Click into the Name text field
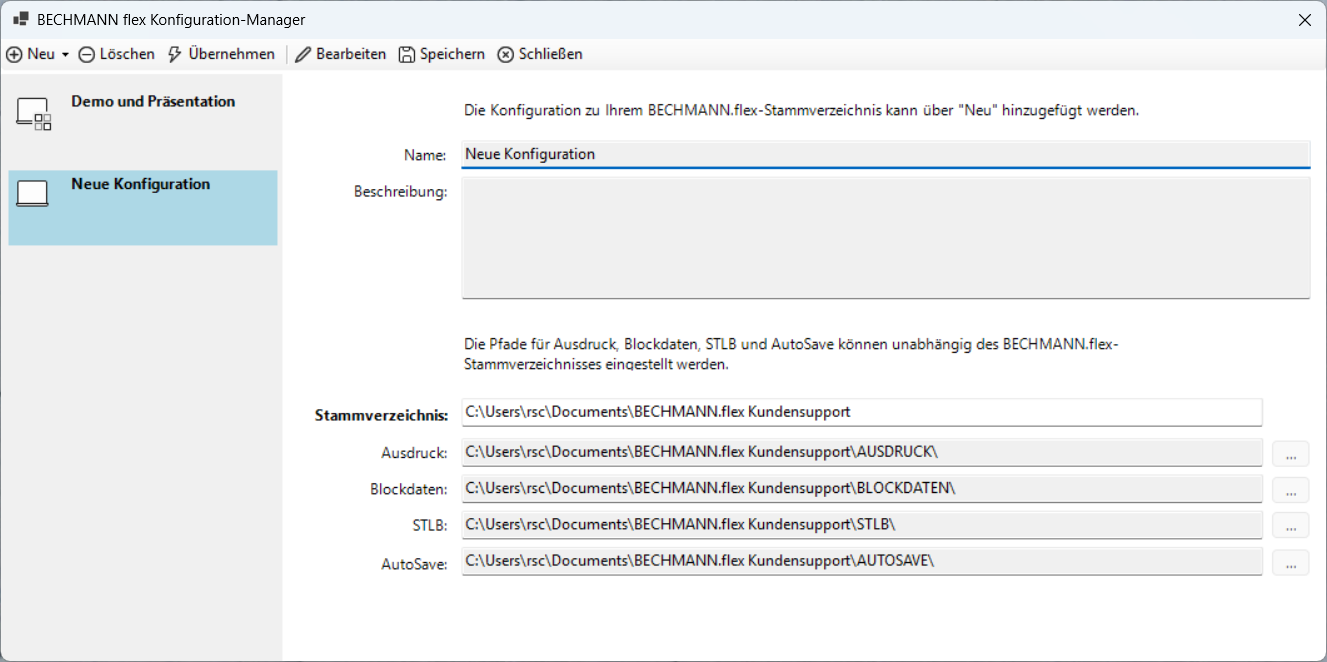This screenshot has height=662, width=1327. point(884,155)
